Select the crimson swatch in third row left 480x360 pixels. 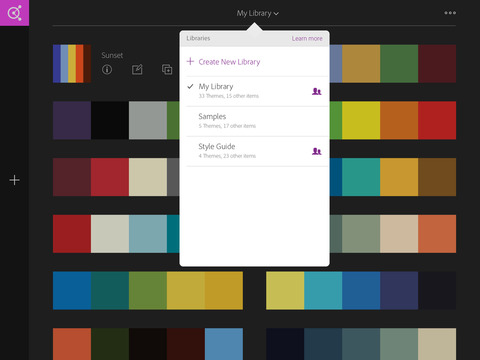(x=110, y=177)
